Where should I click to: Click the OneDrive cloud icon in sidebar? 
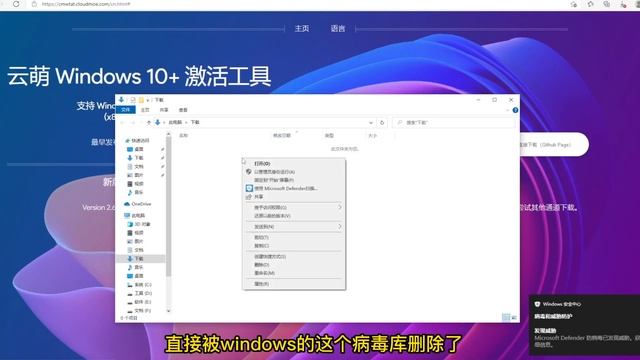click(127, 204)
